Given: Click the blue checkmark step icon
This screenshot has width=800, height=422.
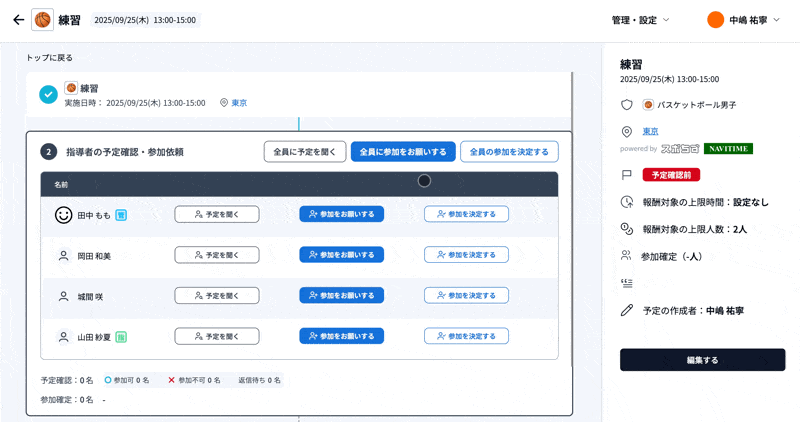Looking at the screenshot, I should [47, 94].
